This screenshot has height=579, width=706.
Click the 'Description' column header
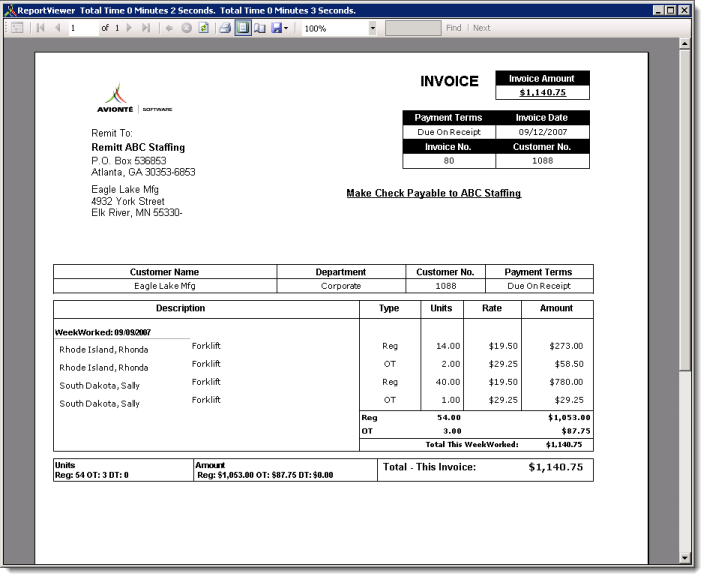(x=180, y=308)
